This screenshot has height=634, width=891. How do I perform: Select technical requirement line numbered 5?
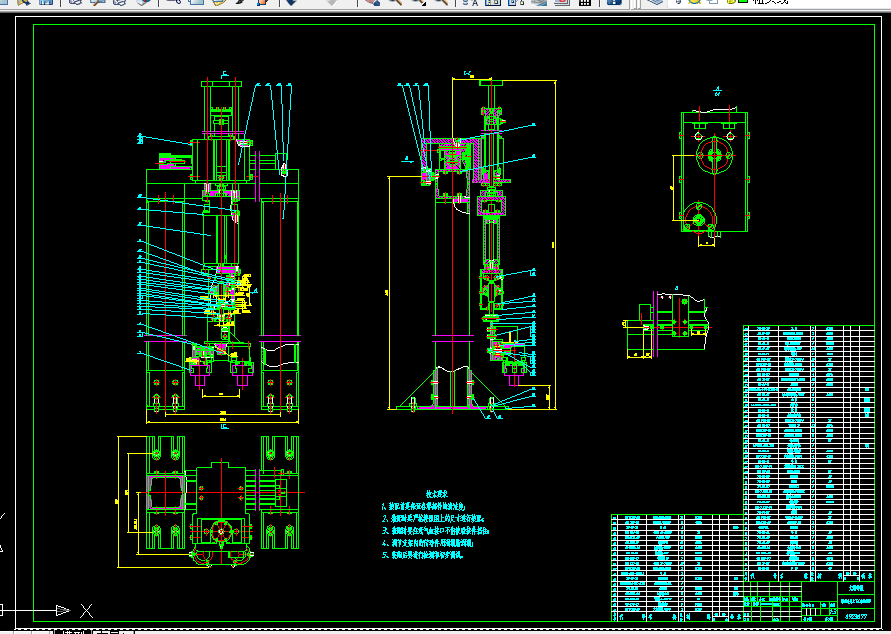tap(423, 555)
